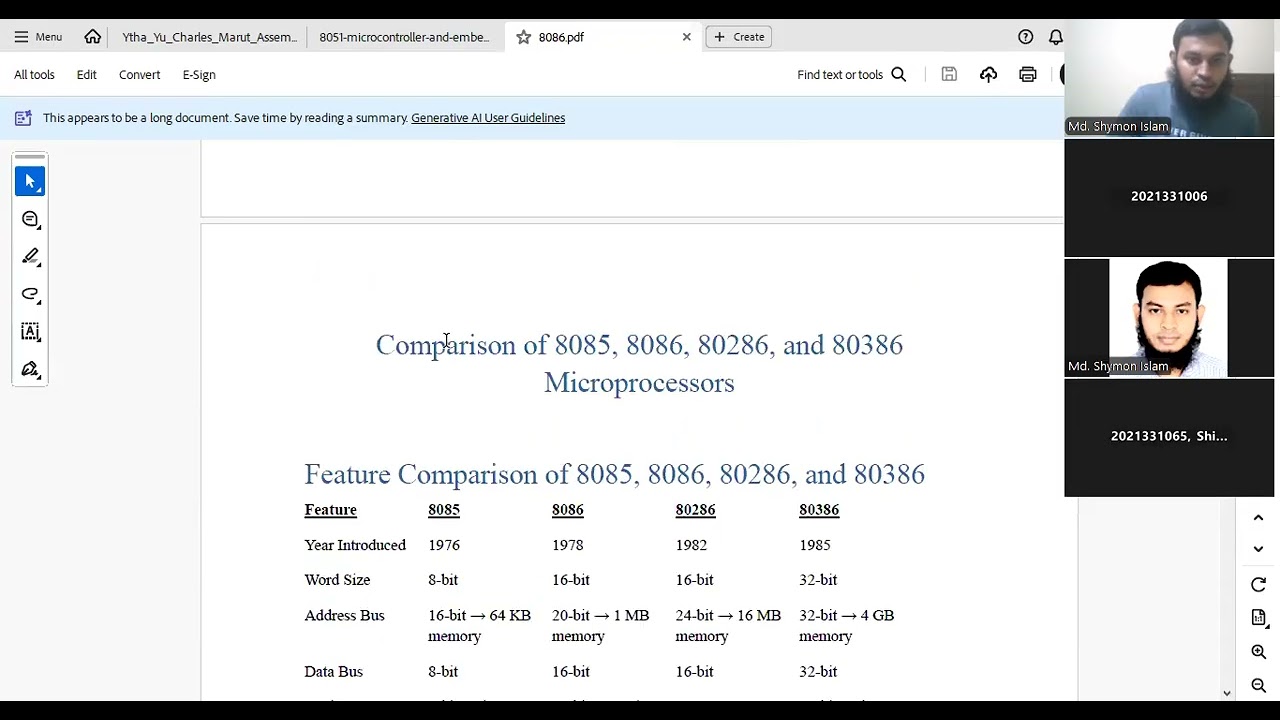Click the AI summary icon in banner
The width and height of the screenshot is (1280, 720).
(x=23, y=118)
